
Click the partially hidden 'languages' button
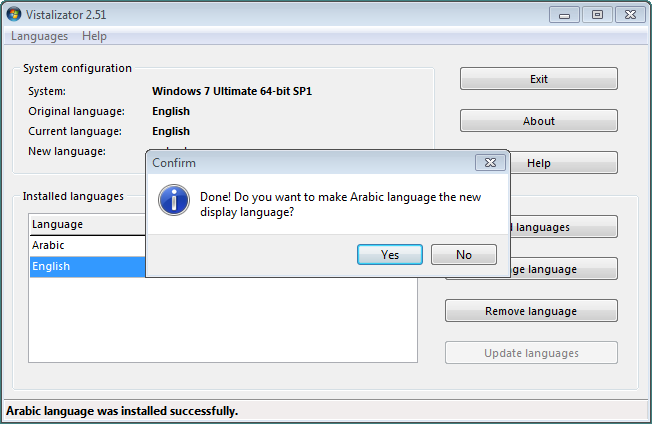click(x=563, y=227)
